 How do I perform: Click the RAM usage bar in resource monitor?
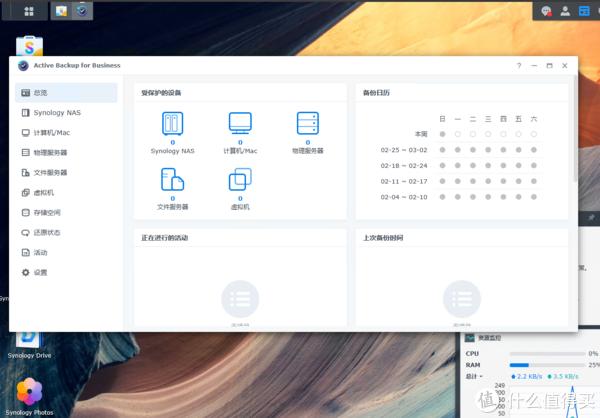[x=547, y=365]
